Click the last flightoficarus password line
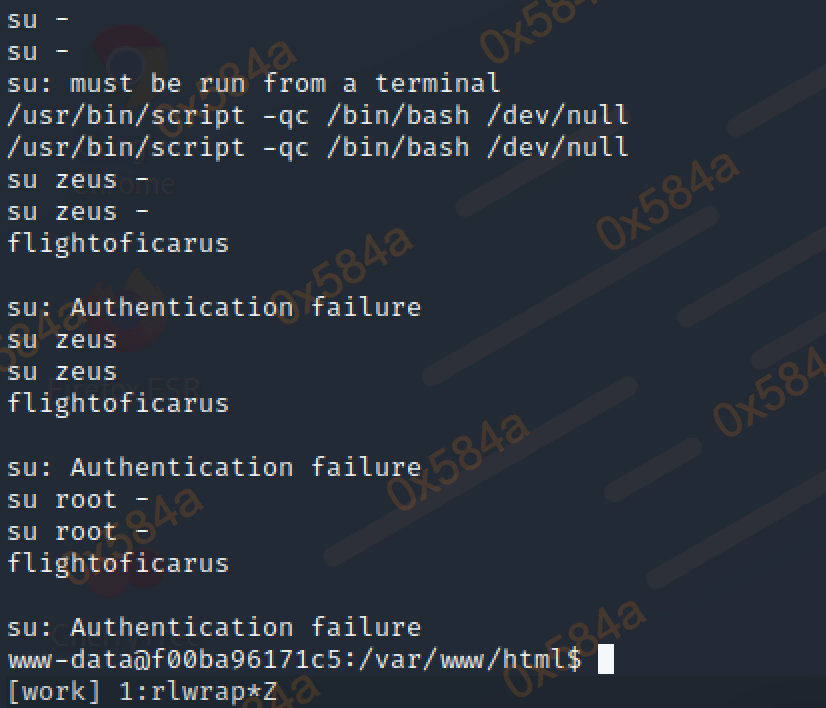 click(x=118, y=563)
